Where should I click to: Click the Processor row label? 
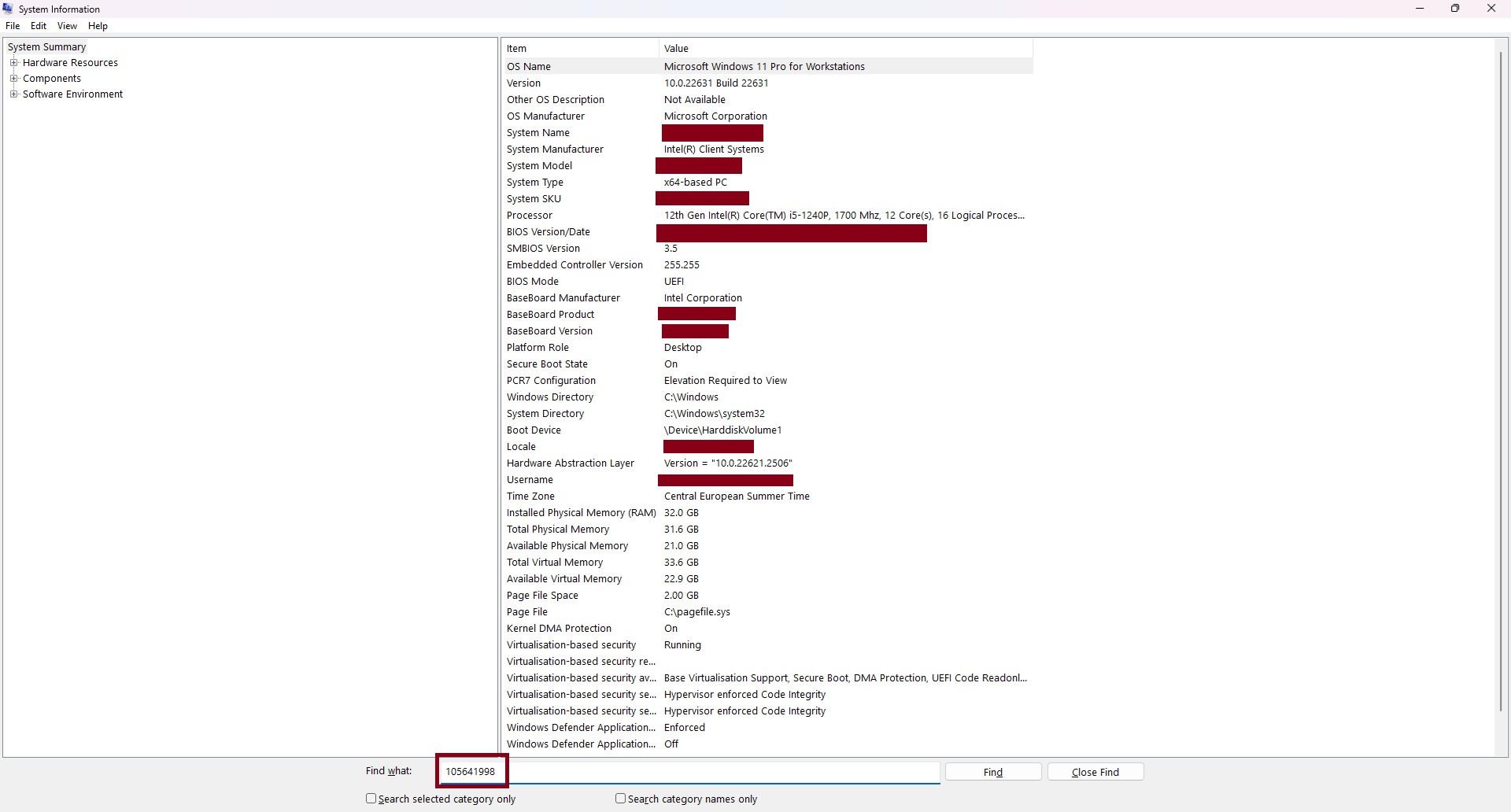coord(530,216)
